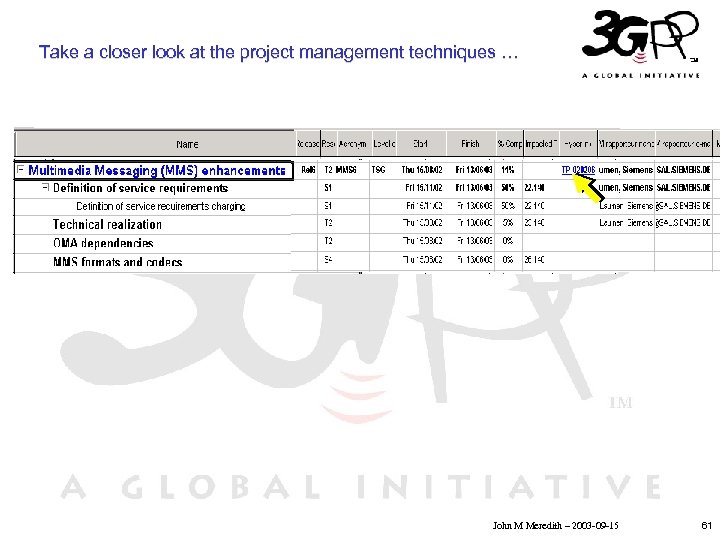
Task: Click the Finish column header
Action: [x=471, y=144]
